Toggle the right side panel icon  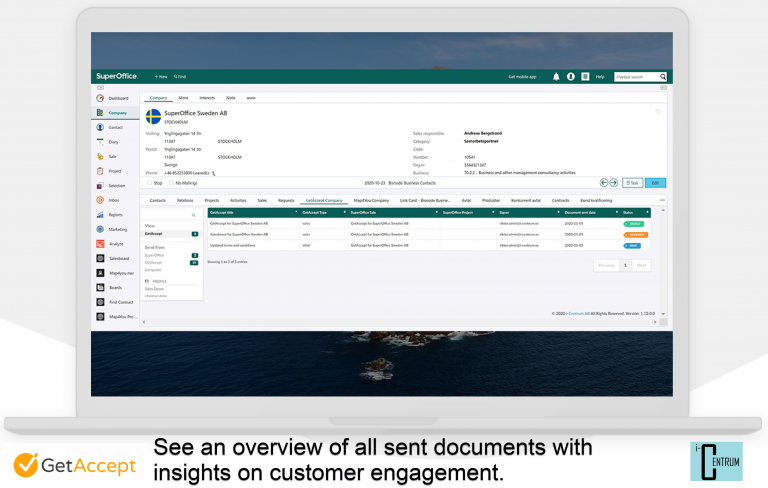663,88
